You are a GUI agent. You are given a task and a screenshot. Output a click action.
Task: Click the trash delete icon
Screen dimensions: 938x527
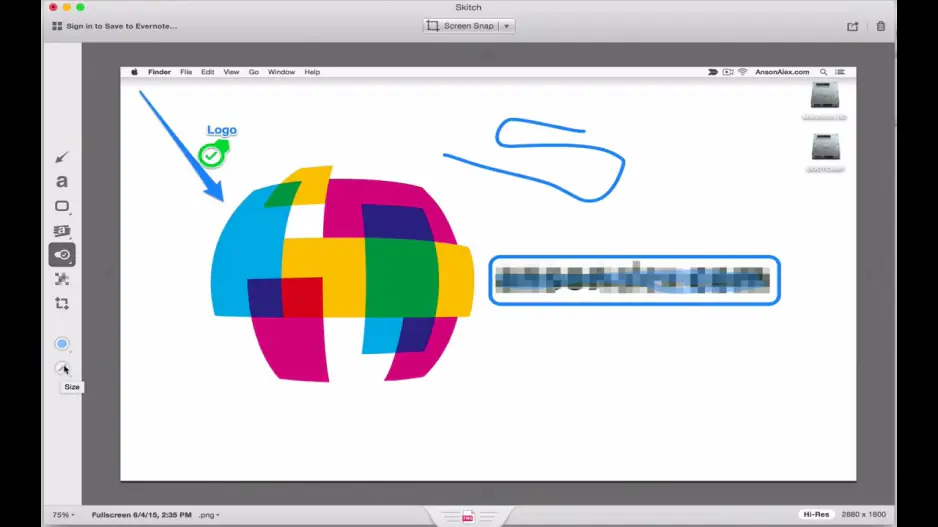tap(881, 26)
